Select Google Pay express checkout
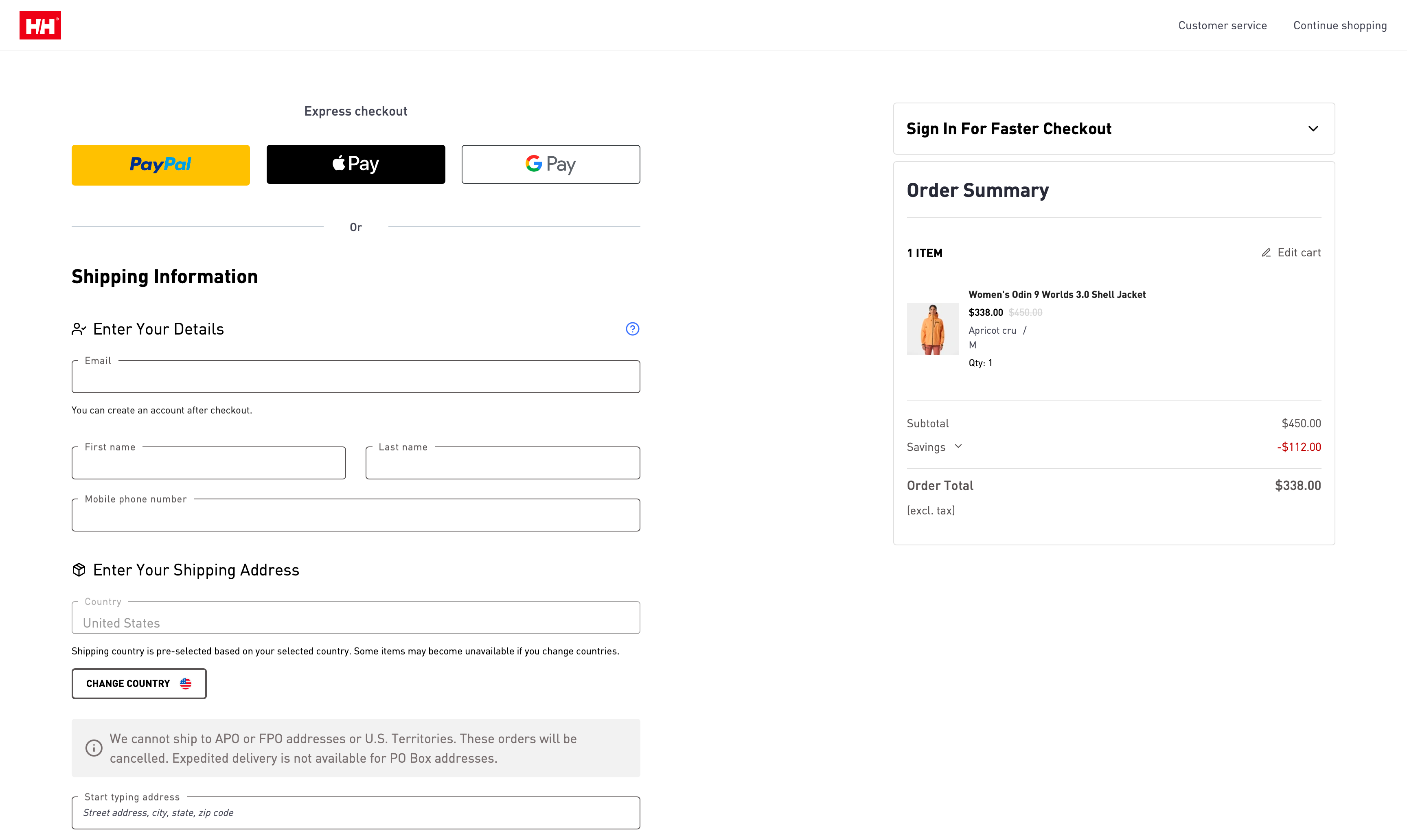Image resolution: width=1407 pixels, height=840 pixels. pos(550,164)
